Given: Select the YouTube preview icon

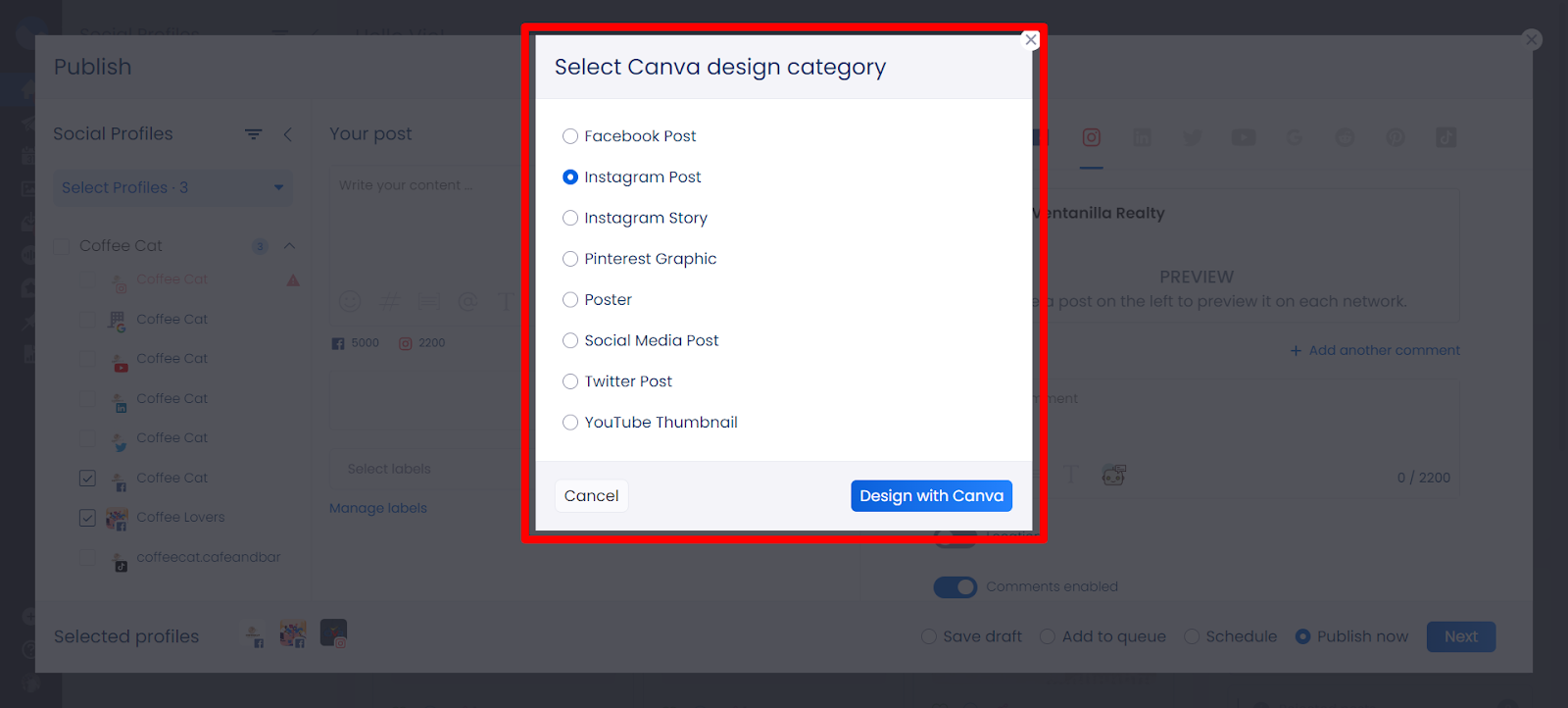Looking at the screenshot, I should click(x=1244, y=138).
